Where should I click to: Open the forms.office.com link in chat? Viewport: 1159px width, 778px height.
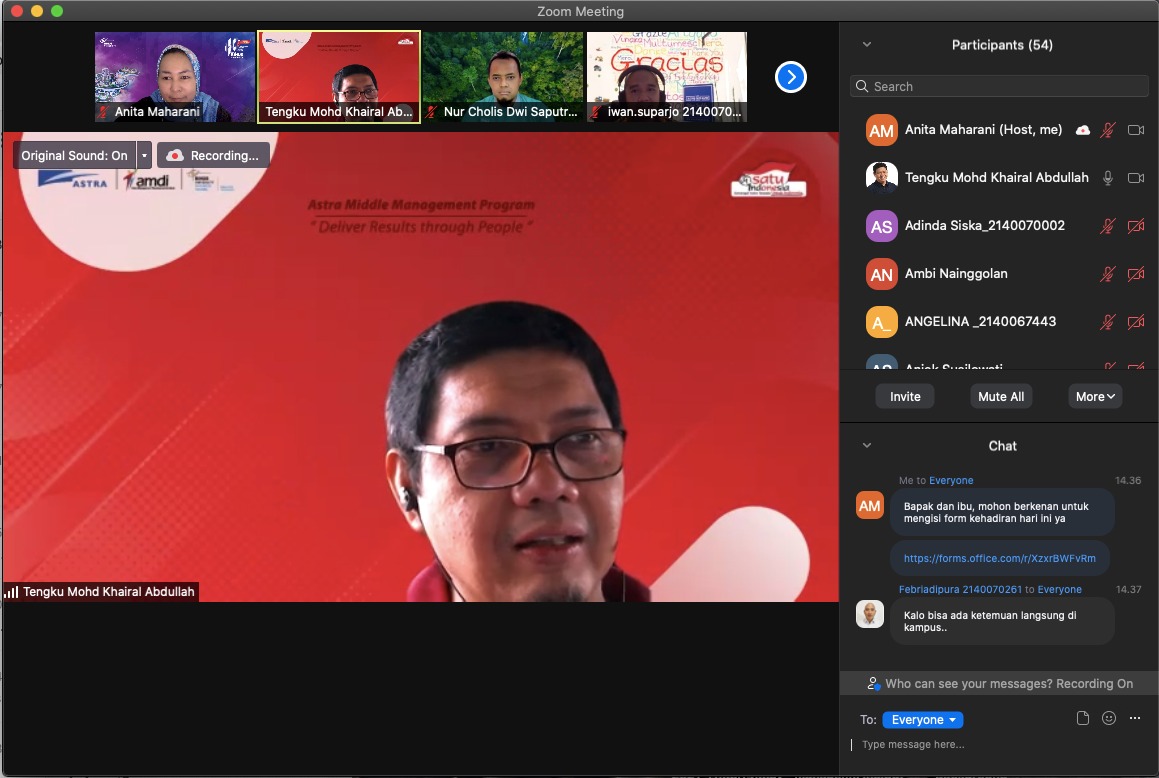click(999, 558)
